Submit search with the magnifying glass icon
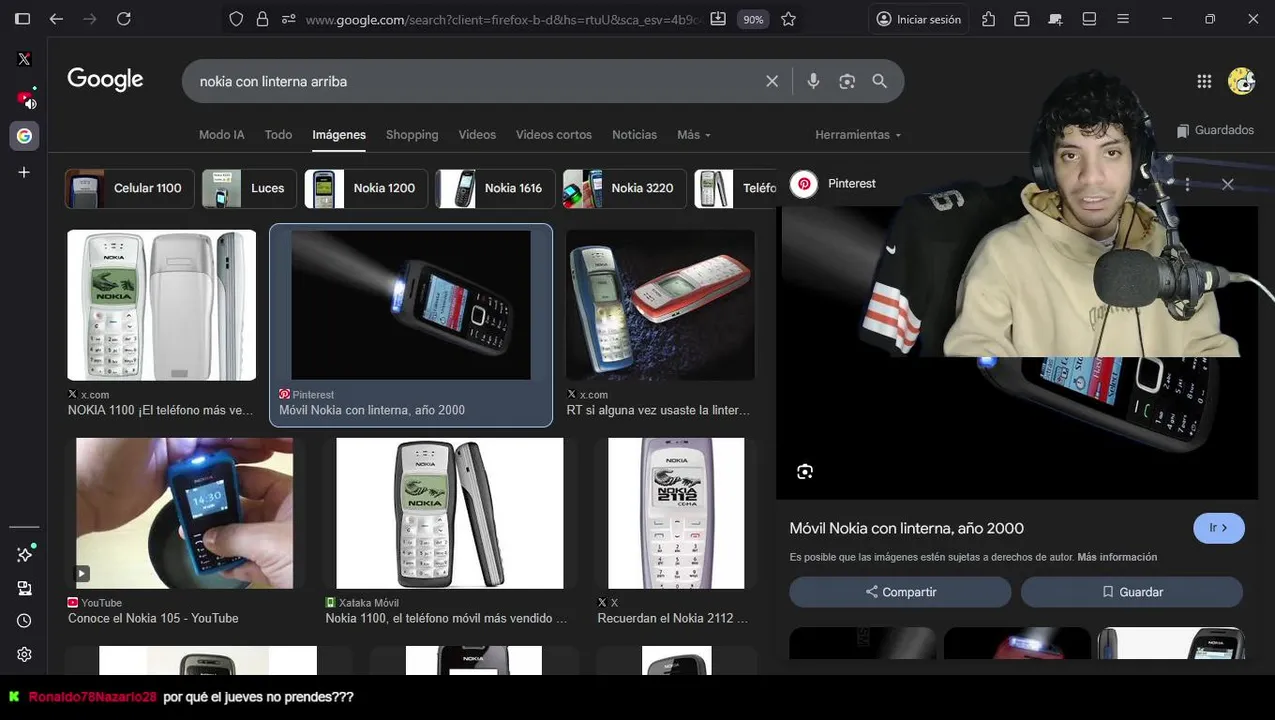 [x=880, y=81]
